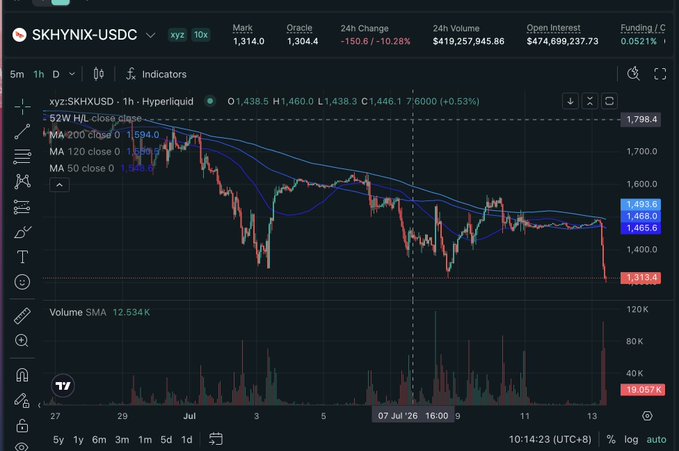Screen dimensions: 679x451
Task: Click the 1,313.4 current price tag
Action: (641, 278)
